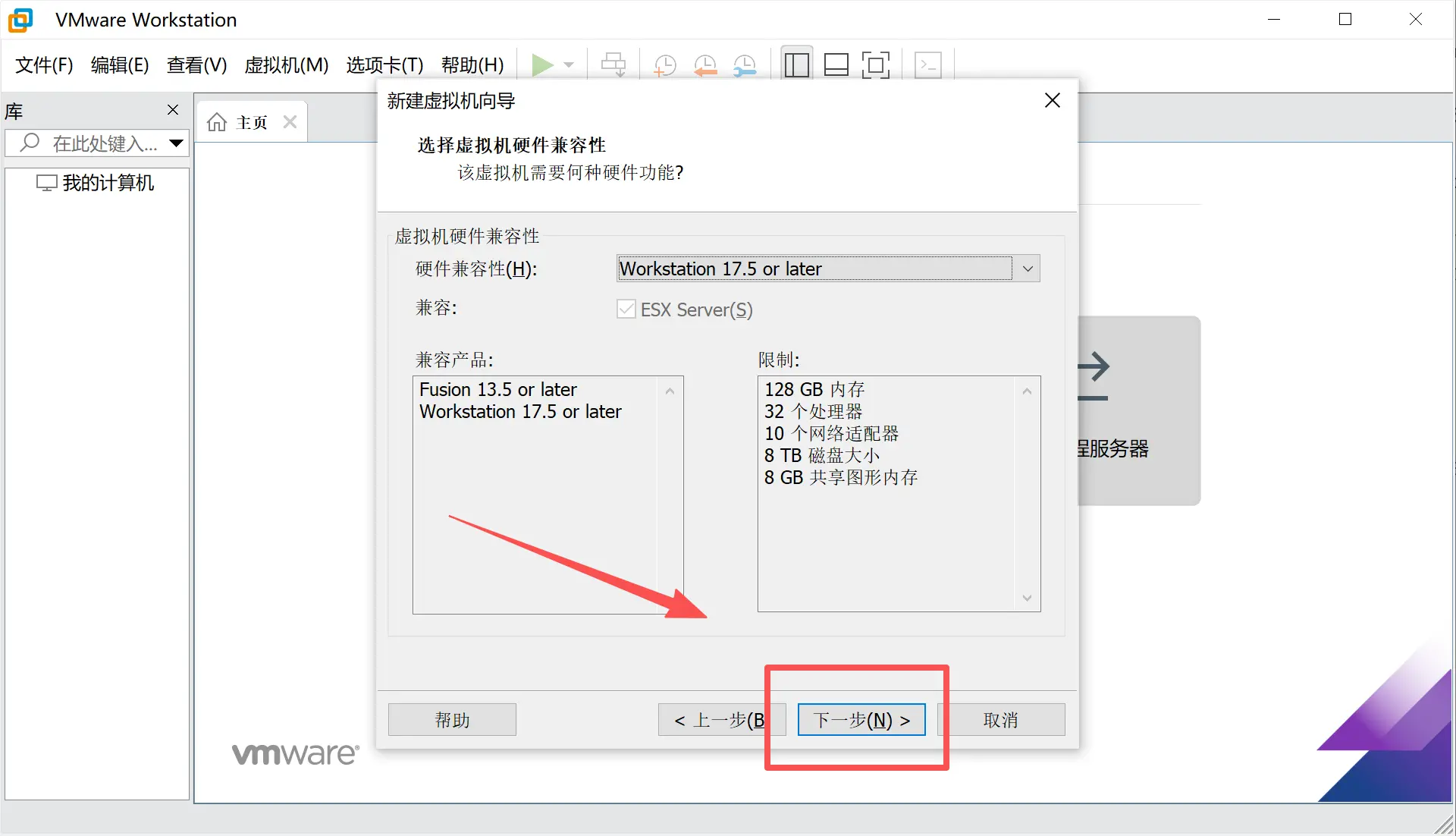Click the compatible products list scroll-up arrow
1456x836 pixels.
point(670,391)
